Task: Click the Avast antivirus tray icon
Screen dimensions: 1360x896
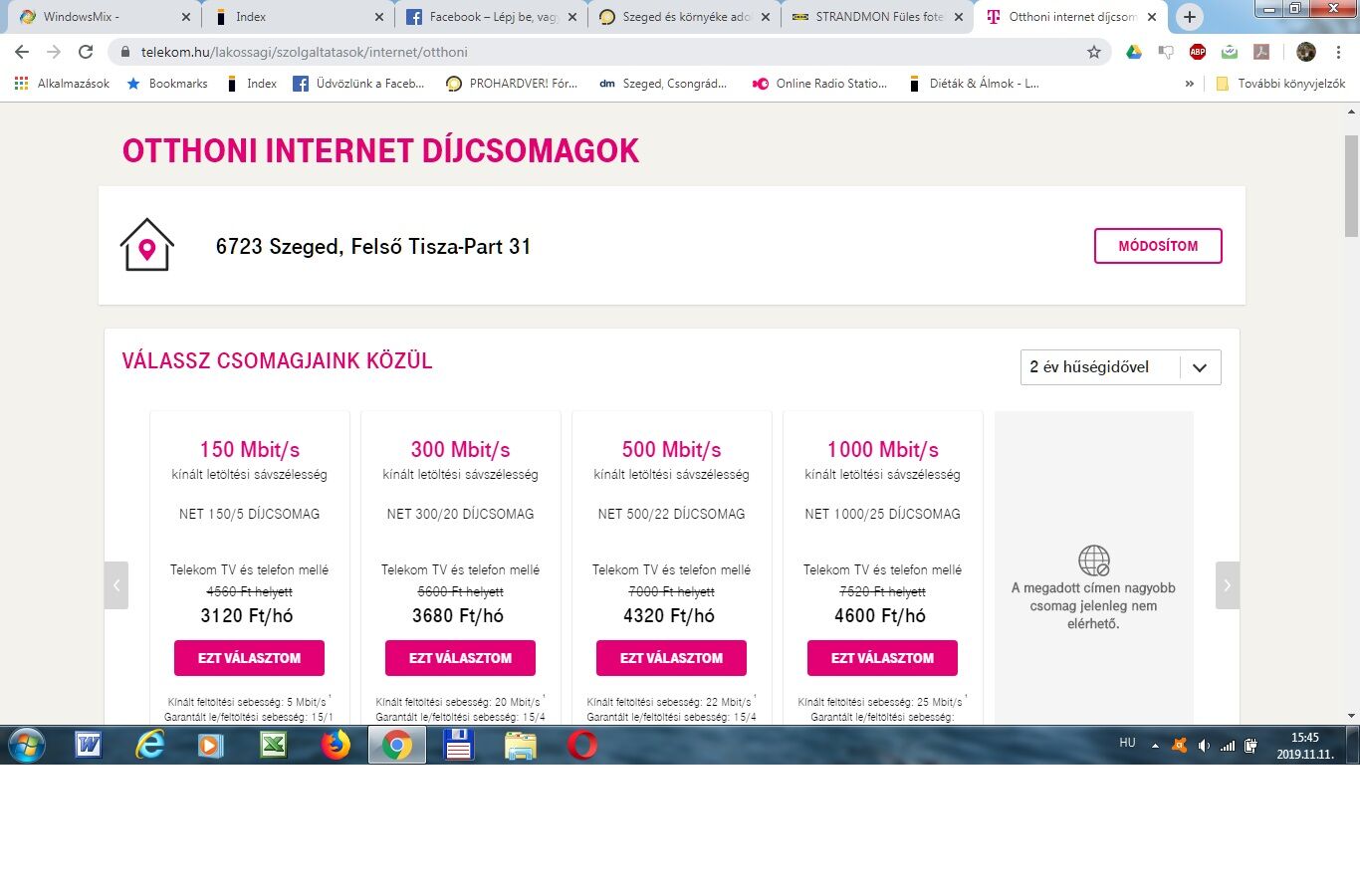Action: click(1180, 745)
